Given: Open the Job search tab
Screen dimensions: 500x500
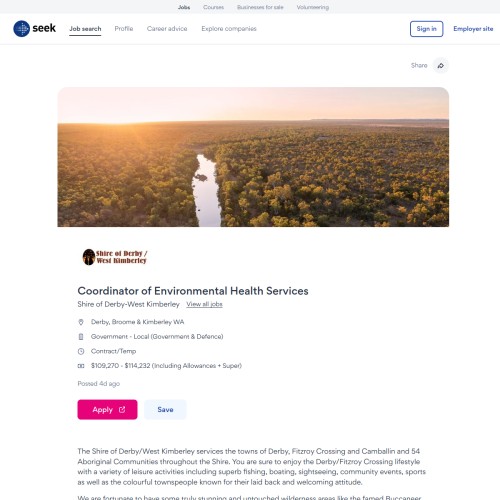Looking at the screenshot, I should pos(85,29).
